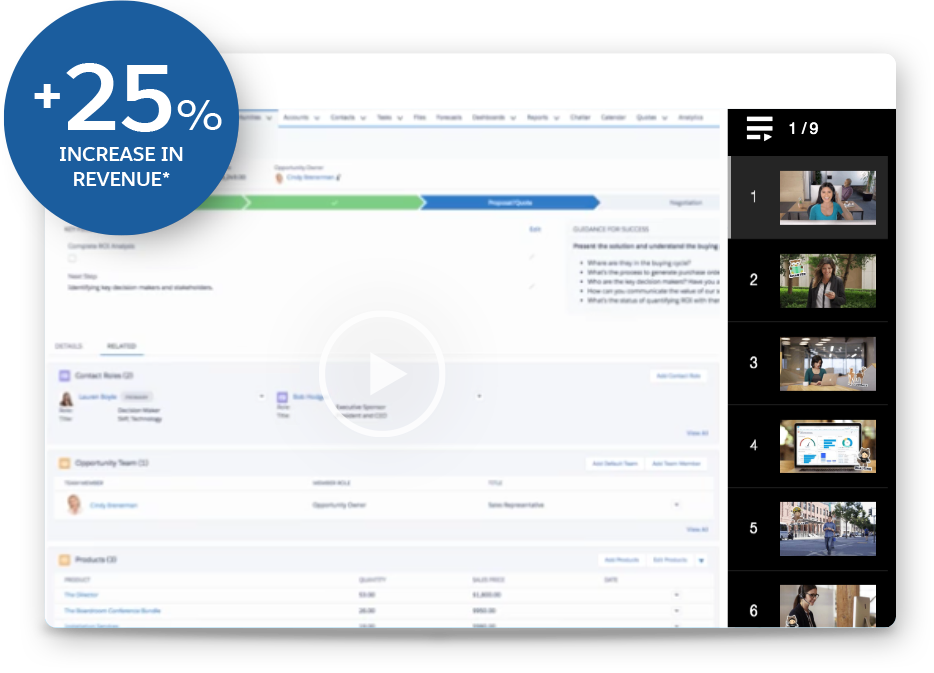
Task: Click the Add Products button
Action: (622, 560)
